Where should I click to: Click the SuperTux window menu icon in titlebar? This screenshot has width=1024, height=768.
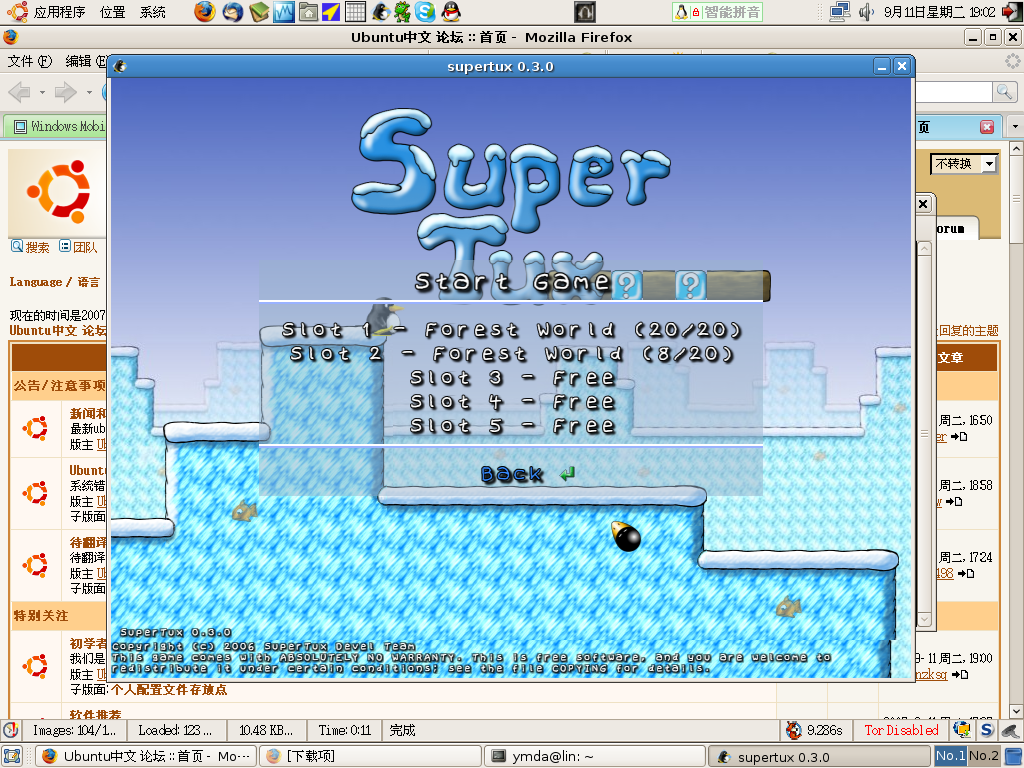click(x=120, y=66)
